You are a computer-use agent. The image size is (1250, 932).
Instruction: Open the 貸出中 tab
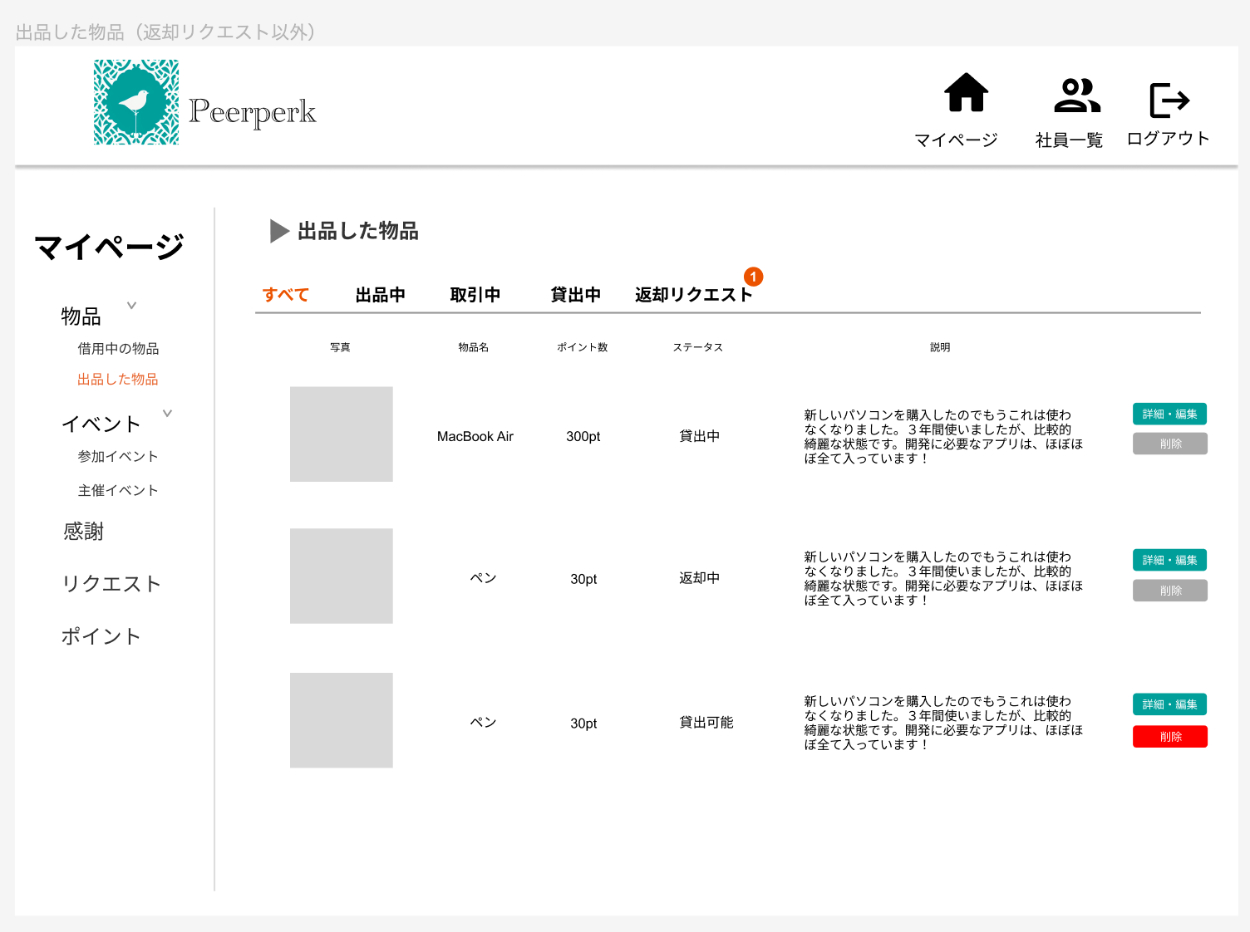point(576,295)
